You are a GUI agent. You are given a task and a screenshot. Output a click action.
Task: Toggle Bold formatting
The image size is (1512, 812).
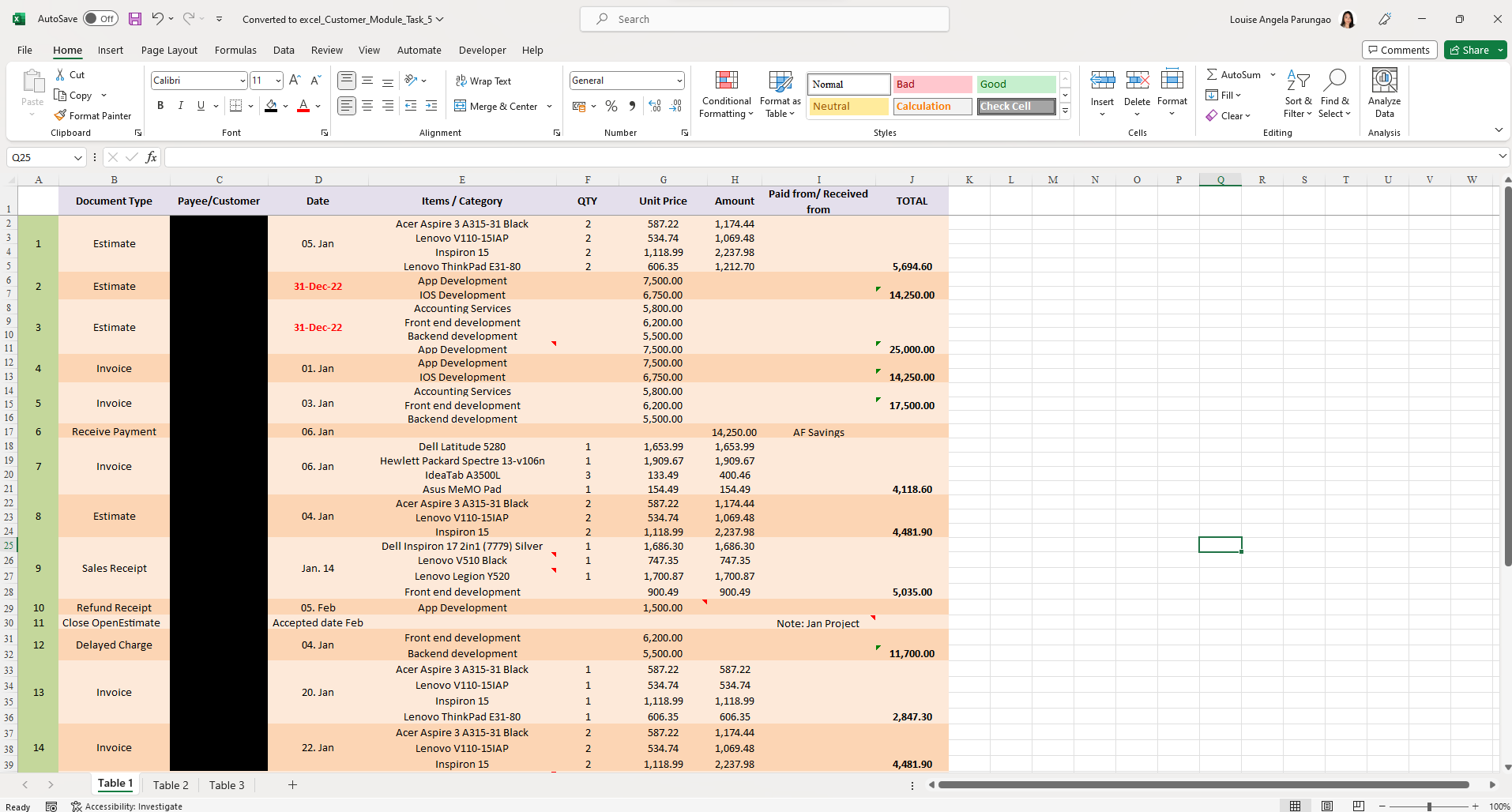pyautogui.click(x=160, y=106)
